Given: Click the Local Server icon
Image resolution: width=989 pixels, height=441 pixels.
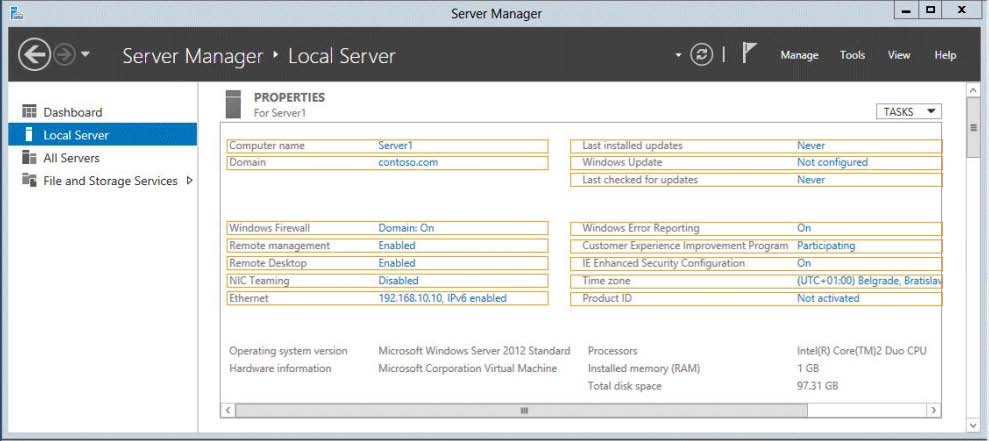Looking at the screenshot, I should tap(28, 134).
